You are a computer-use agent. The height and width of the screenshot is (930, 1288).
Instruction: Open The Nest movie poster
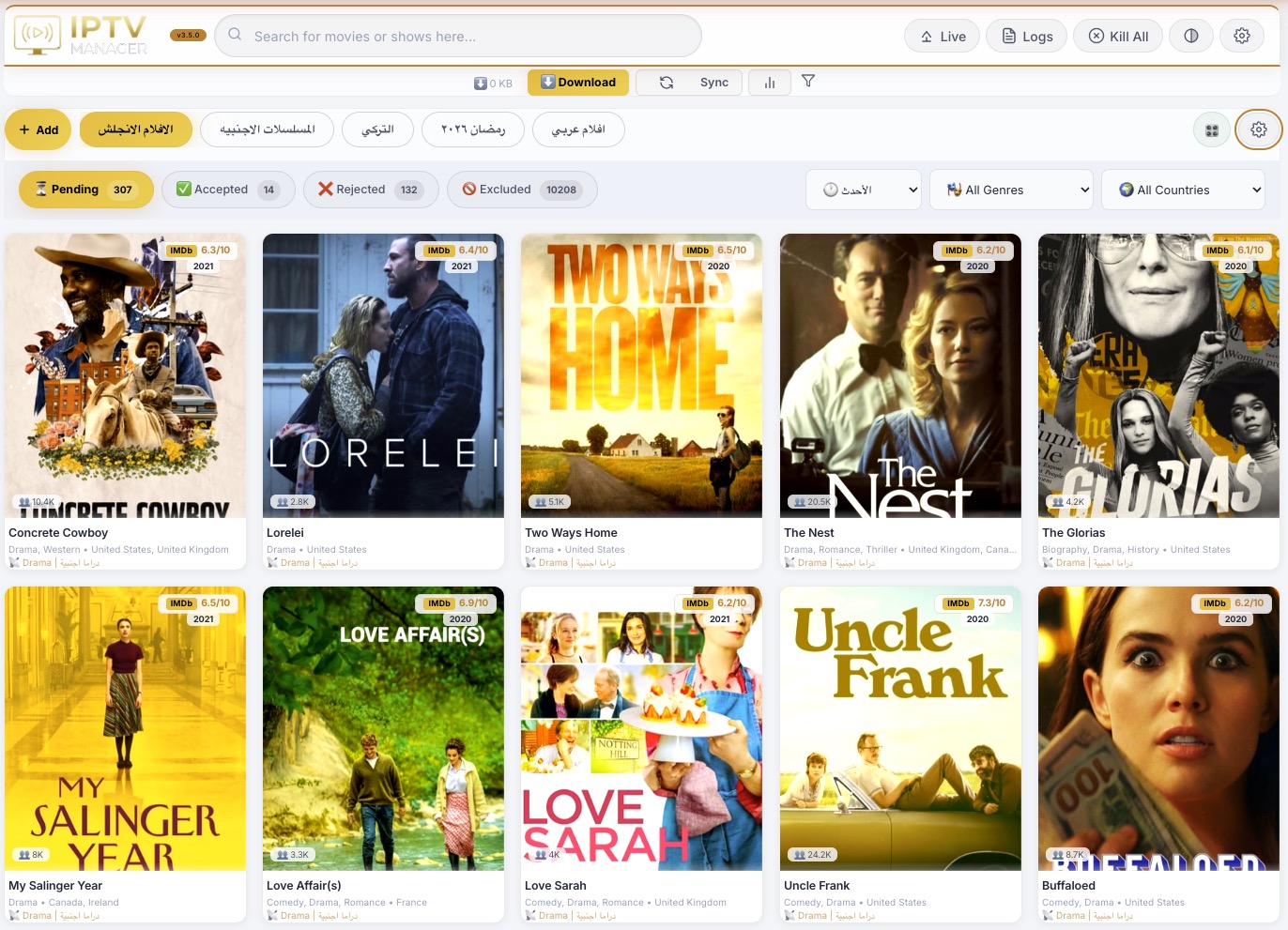click(900, 375)
